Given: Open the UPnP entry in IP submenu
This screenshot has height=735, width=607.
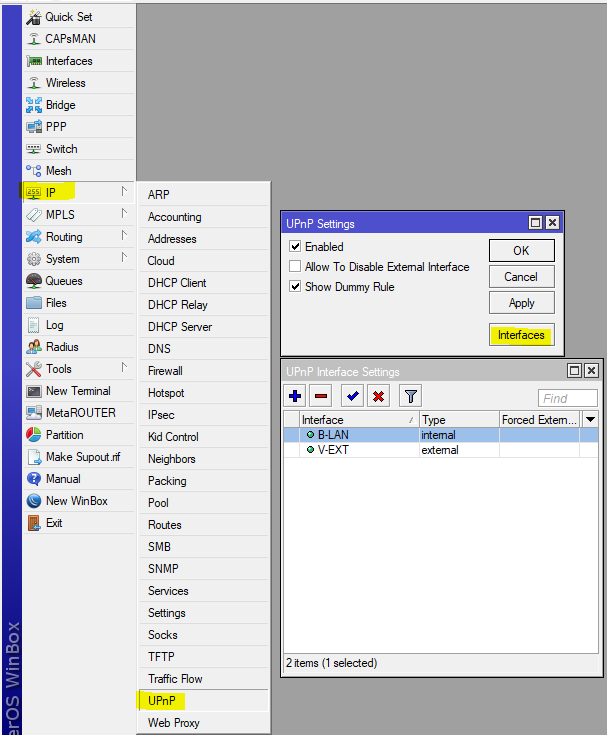Looking at the screenshot, I should click(203, 701).
